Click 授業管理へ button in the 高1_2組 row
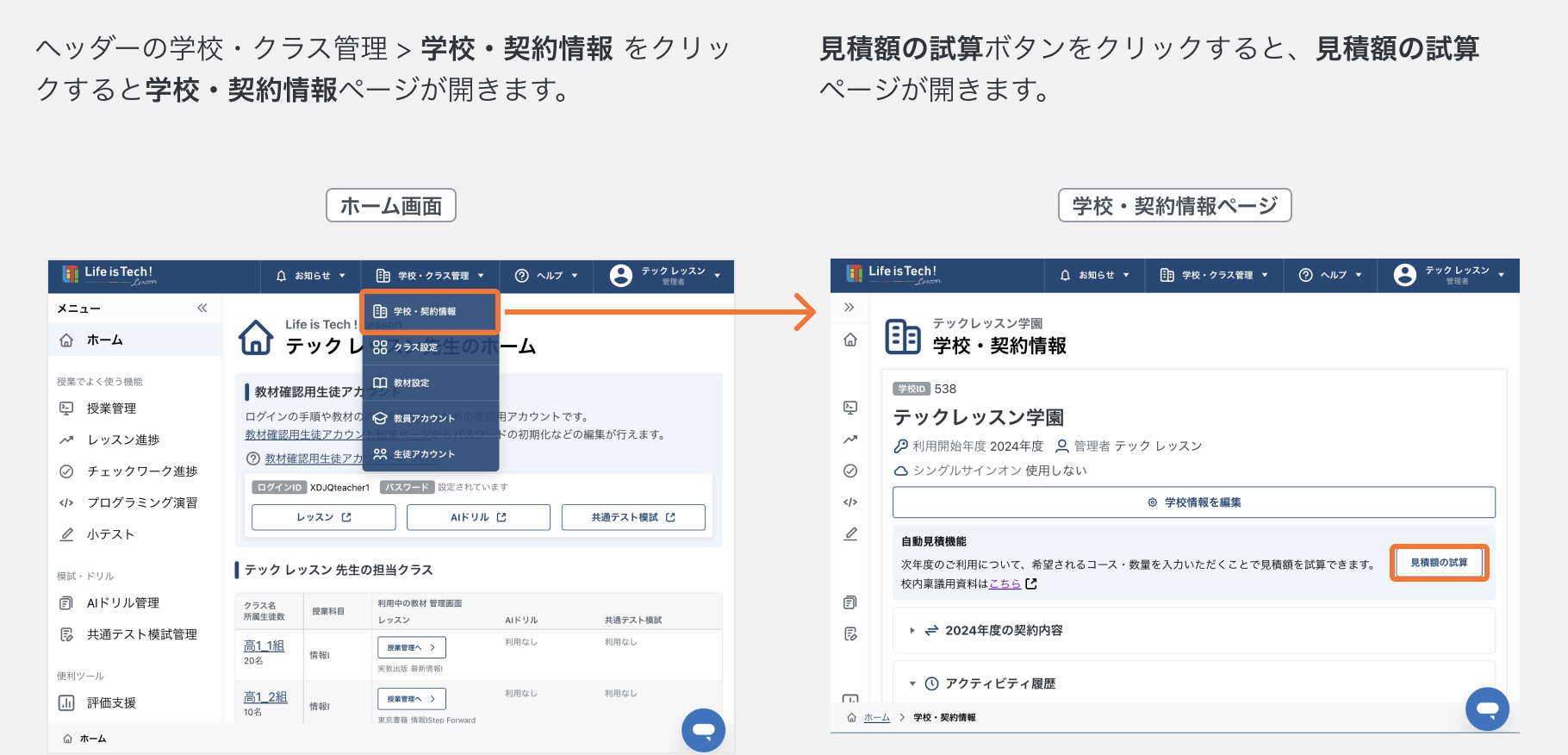1568x755 pixels. pyautogui.click(x=412, y=699)
